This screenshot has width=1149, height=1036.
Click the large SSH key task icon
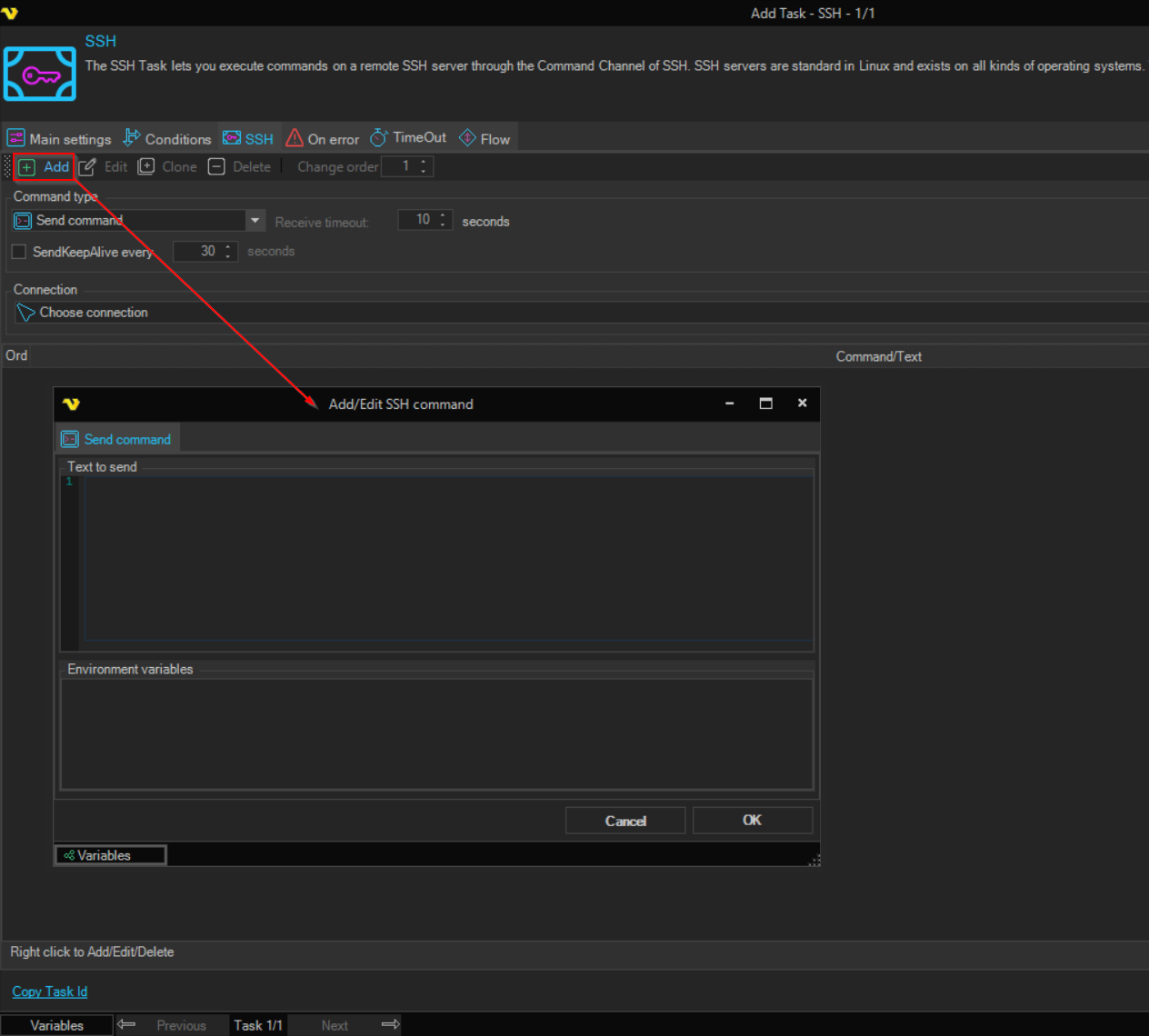[x=40, y=74]
